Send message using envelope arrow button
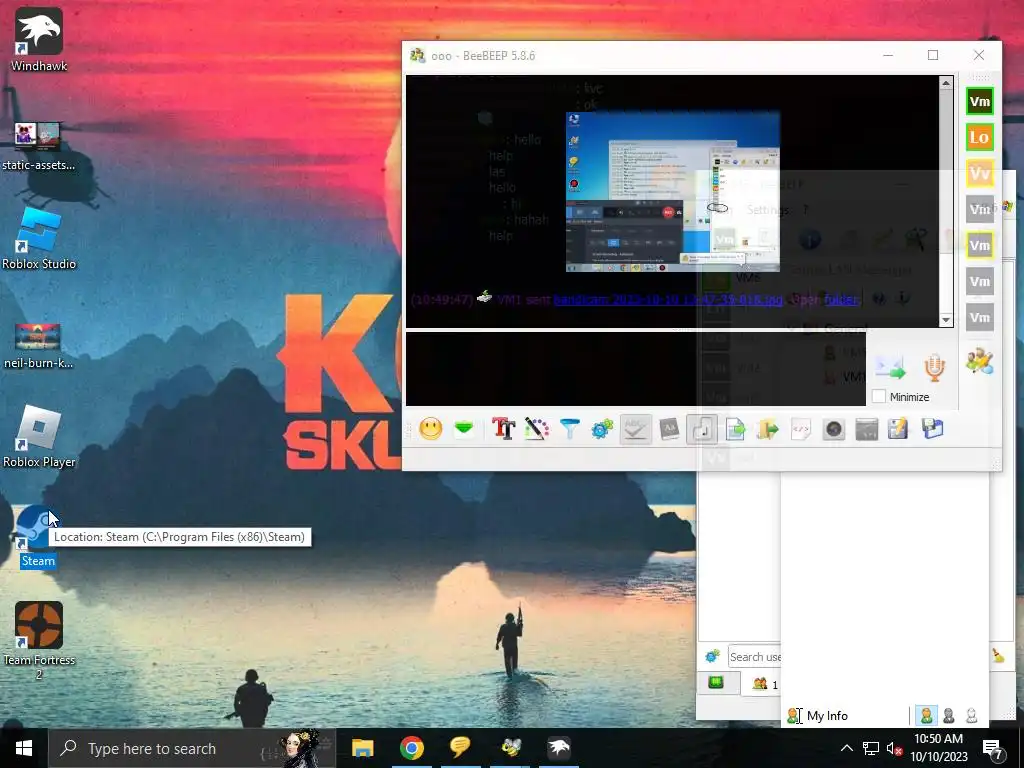 (890, 368)
